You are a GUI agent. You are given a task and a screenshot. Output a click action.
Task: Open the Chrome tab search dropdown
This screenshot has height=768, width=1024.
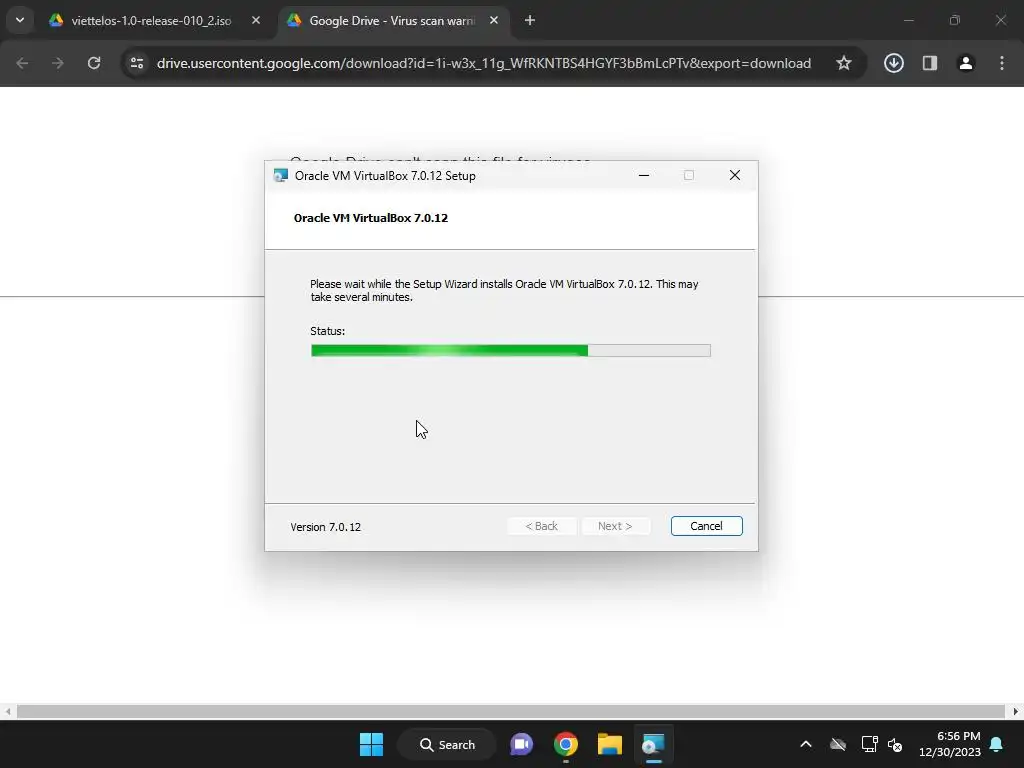point(20,20)
